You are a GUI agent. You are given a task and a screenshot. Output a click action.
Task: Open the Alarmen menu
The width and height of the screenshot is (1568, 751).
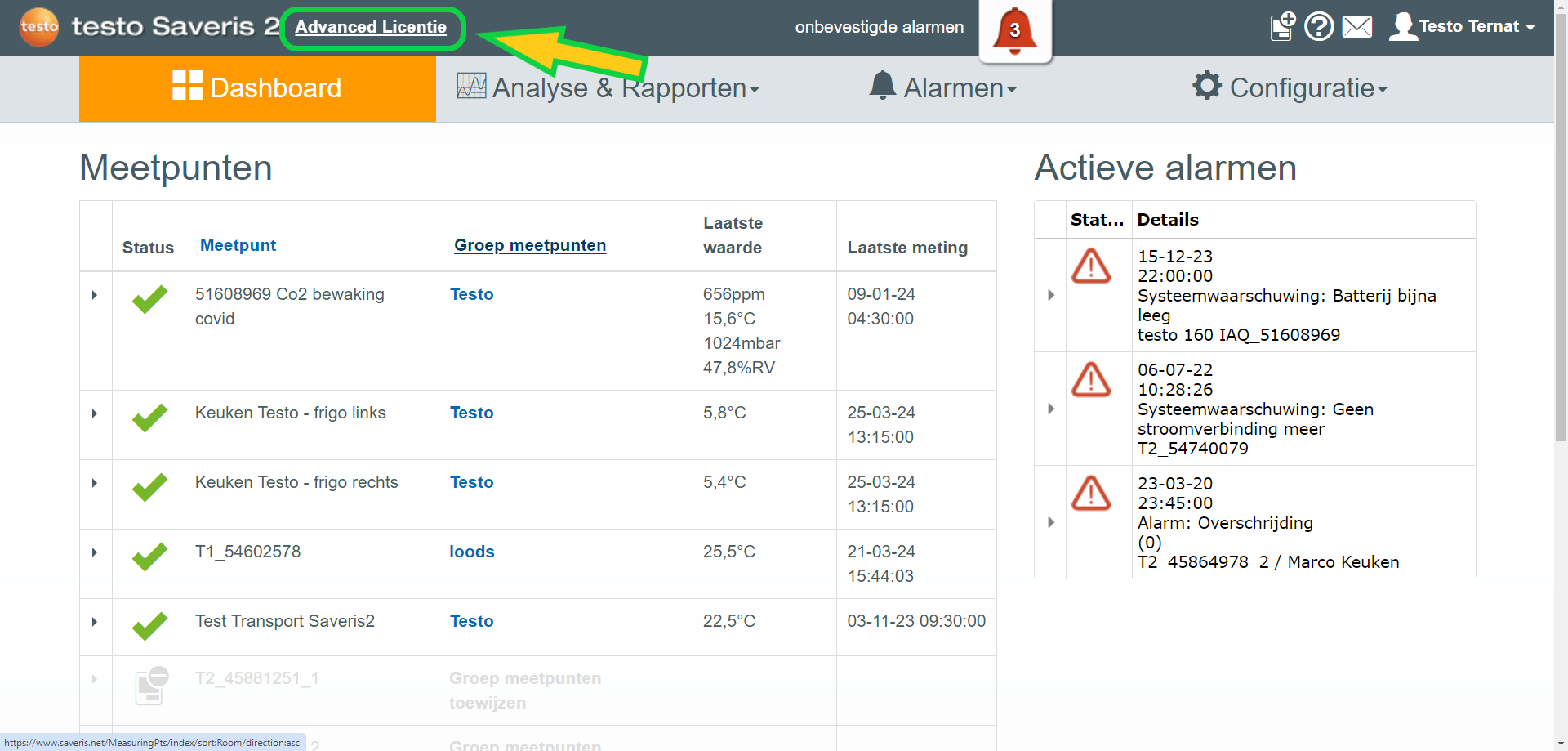point(943,87)
